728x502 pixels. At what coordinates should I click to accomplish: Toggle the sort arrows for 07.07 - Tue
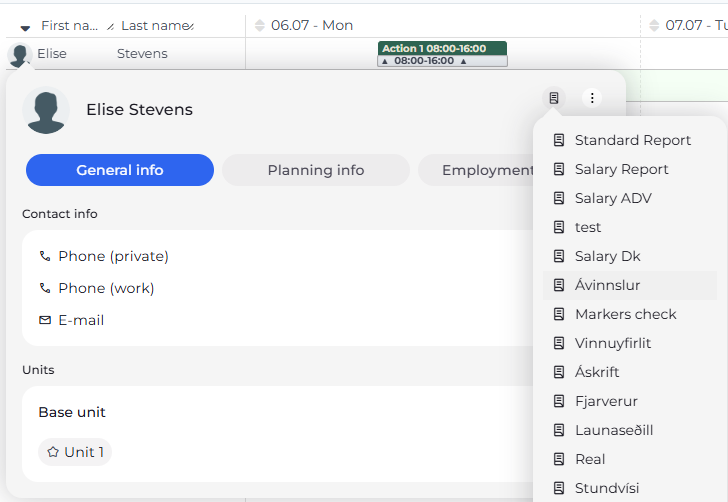click(654, 26)
